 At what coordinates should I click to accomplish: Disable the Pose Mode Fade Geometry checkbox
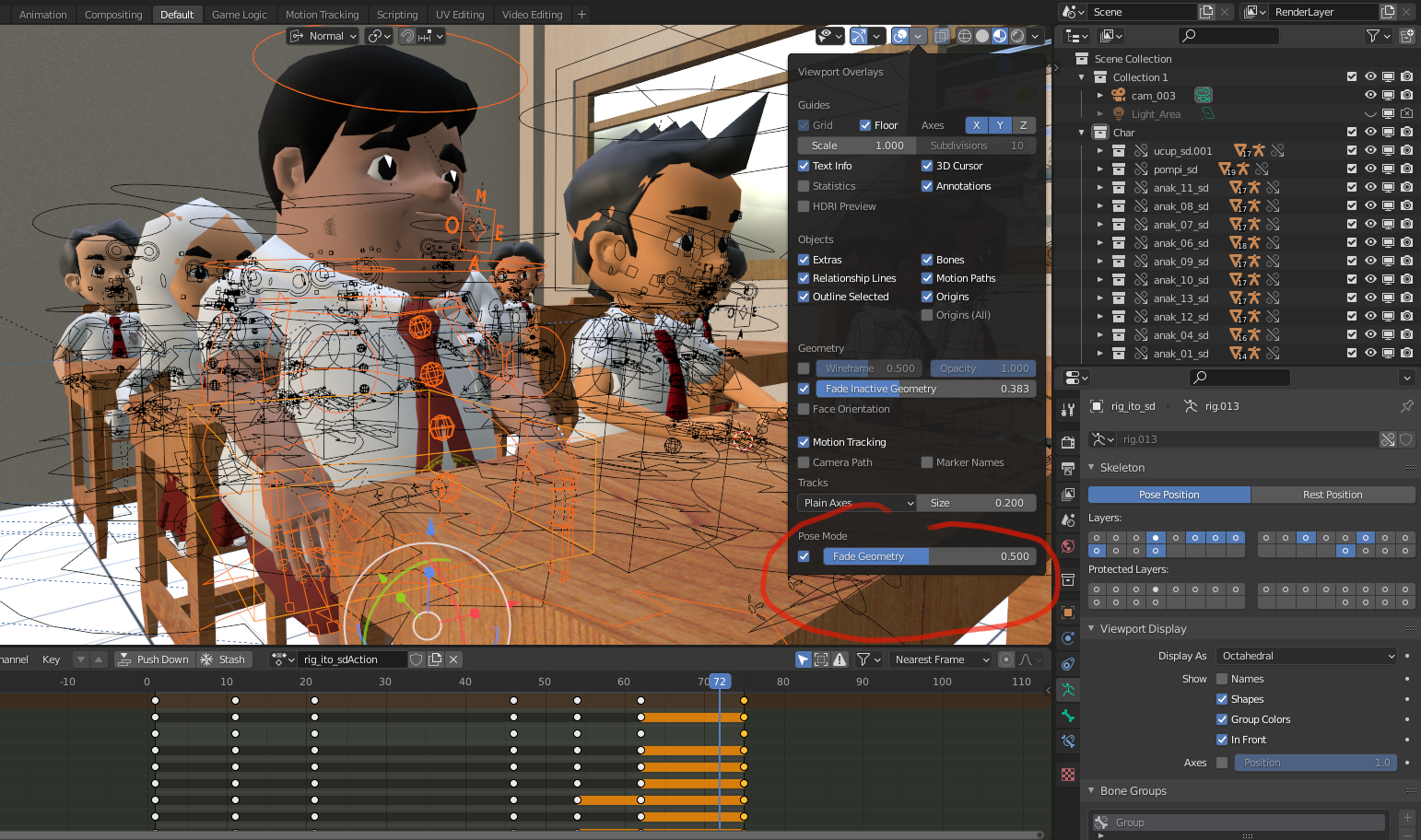pyautogui.click(x=804, y=556)
